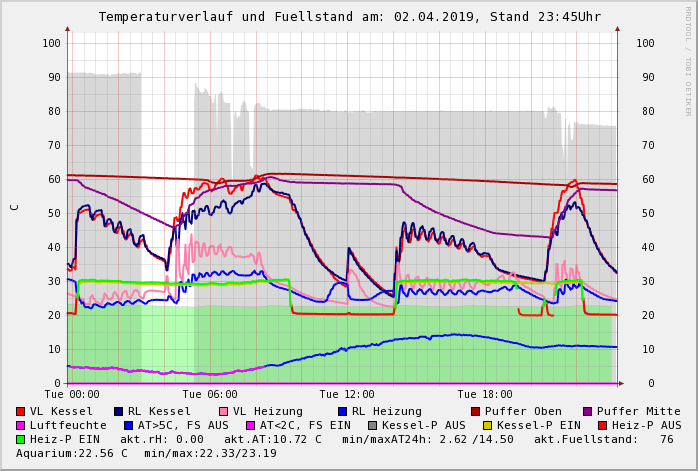This screenshot has height=471, width=698.
Task: Select the Puffer Oben dark red swatch
Action: click(476, 411)
